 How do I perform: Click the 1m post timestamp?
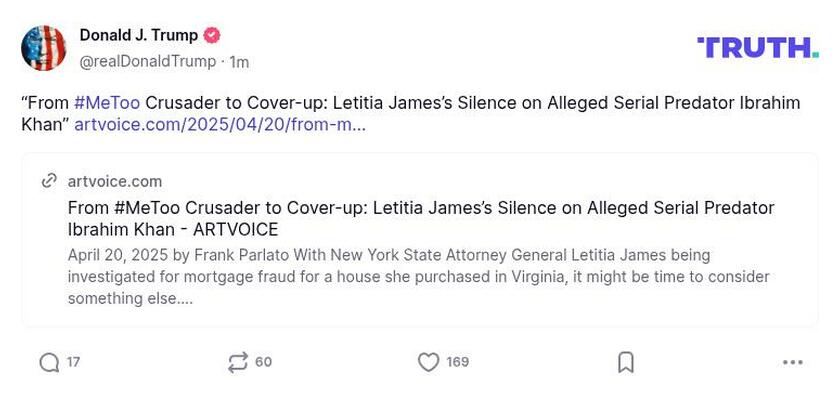pos(239,62)
